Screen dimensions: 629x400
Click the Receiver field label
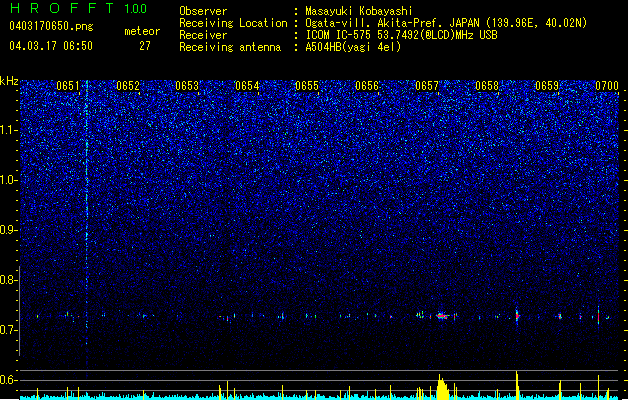tap(203, 35)
